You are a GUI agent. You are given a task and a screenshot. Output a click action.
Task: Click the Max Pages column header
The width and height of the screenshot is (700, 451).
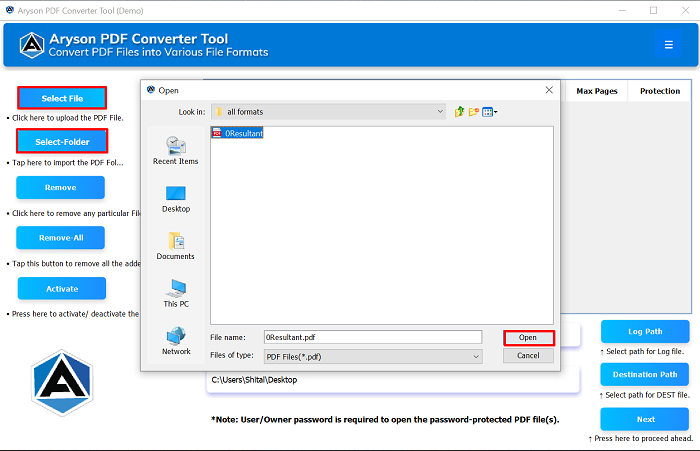click(x=597, y=91)
